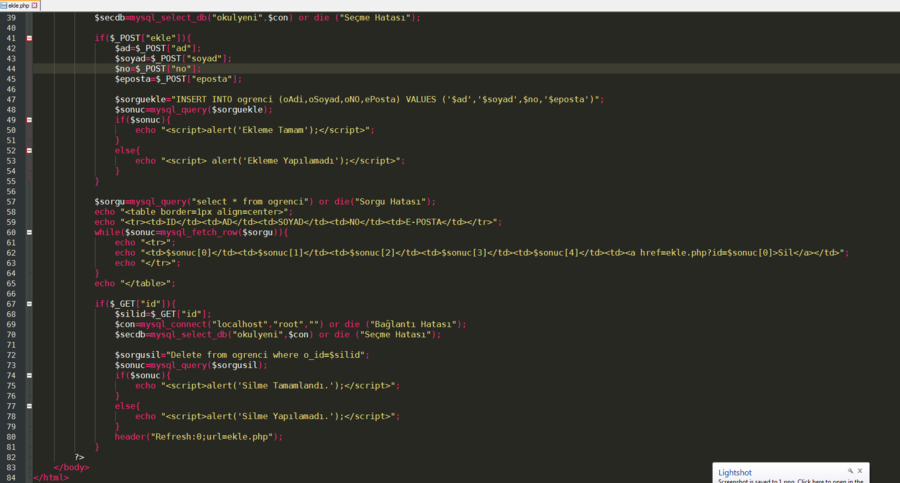Click line number 84 in the margin
The width and height of the screenshot is (900, 483).
(x=11, y=477)
